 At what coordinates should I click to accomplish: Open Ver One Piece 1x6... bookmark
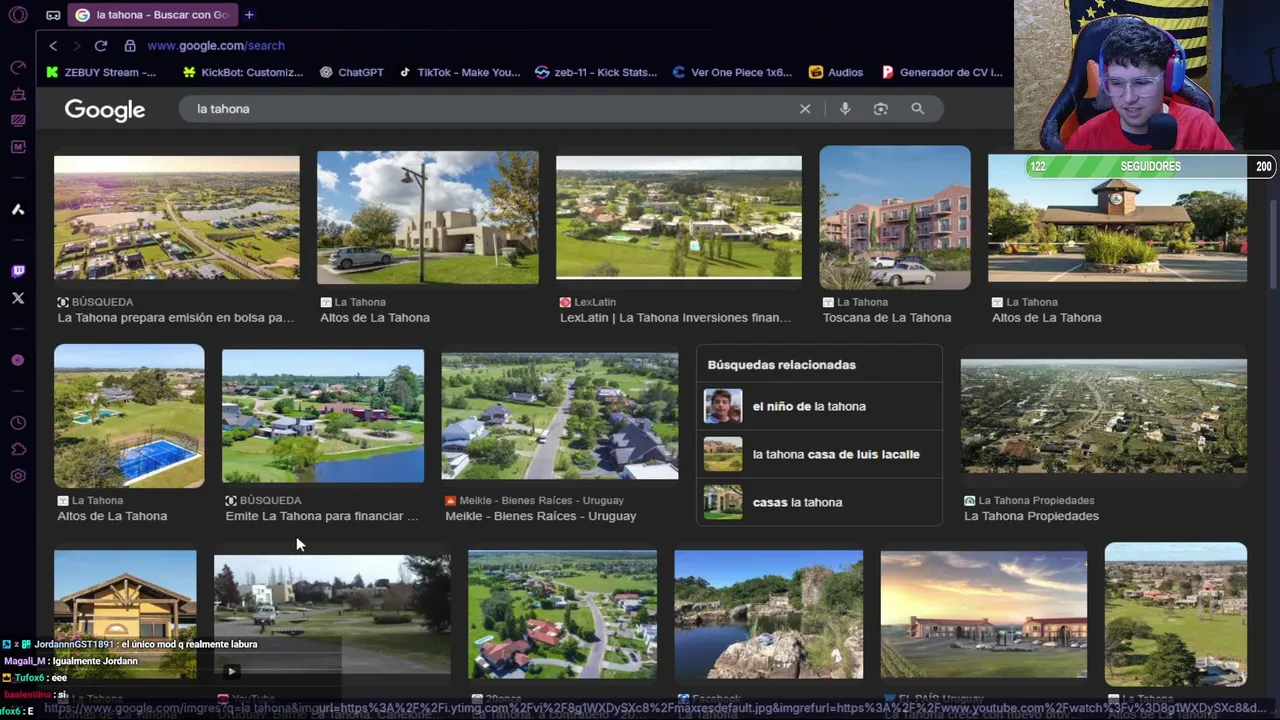732,72
